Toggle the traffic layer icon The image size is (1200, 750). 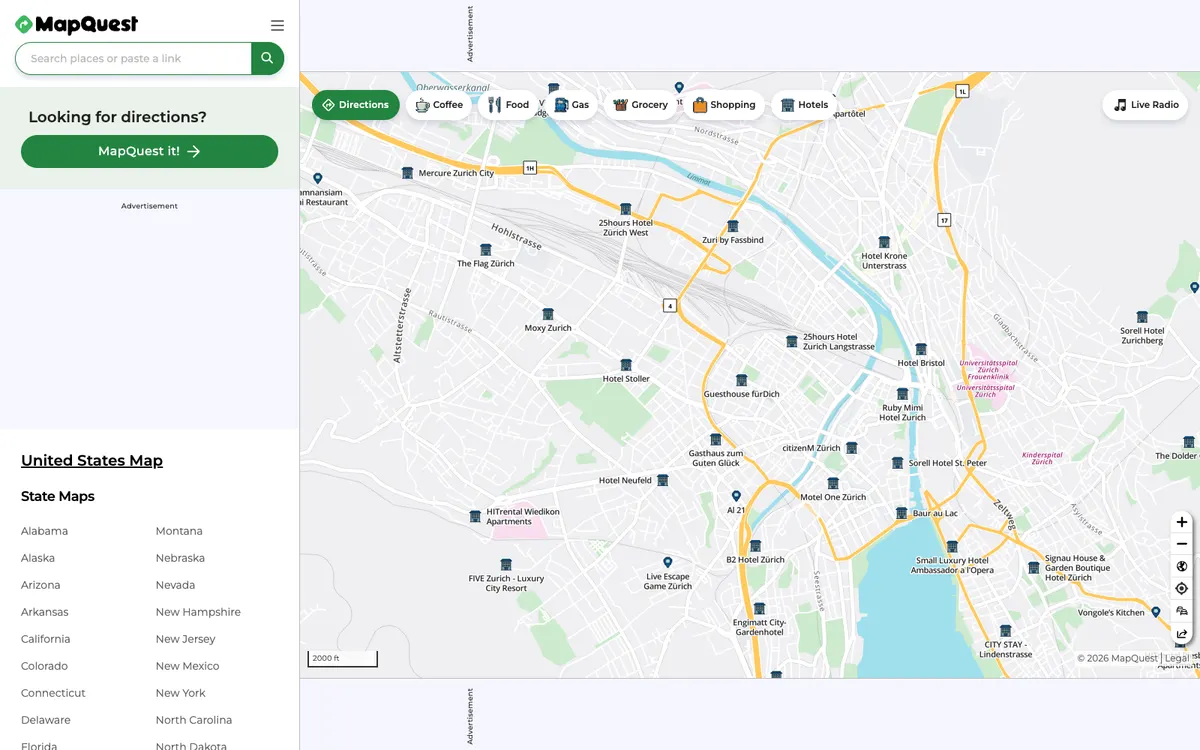pyautogui.click(x=1182, y=611)
